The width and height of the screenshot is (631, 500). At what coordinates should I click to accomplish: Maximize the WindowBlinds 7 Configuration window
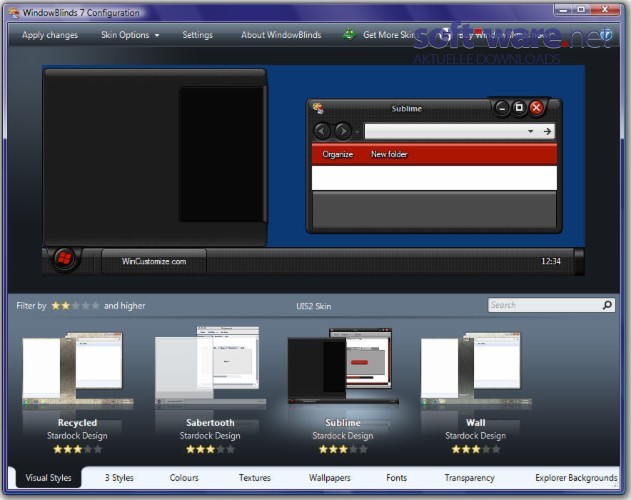[x=581, y=10]
